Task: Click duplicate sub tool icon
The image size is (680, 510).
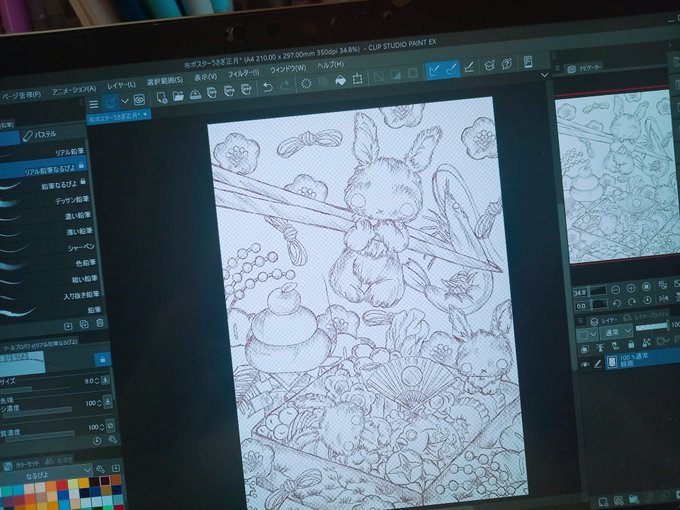Action: click(x=84, y=325)
